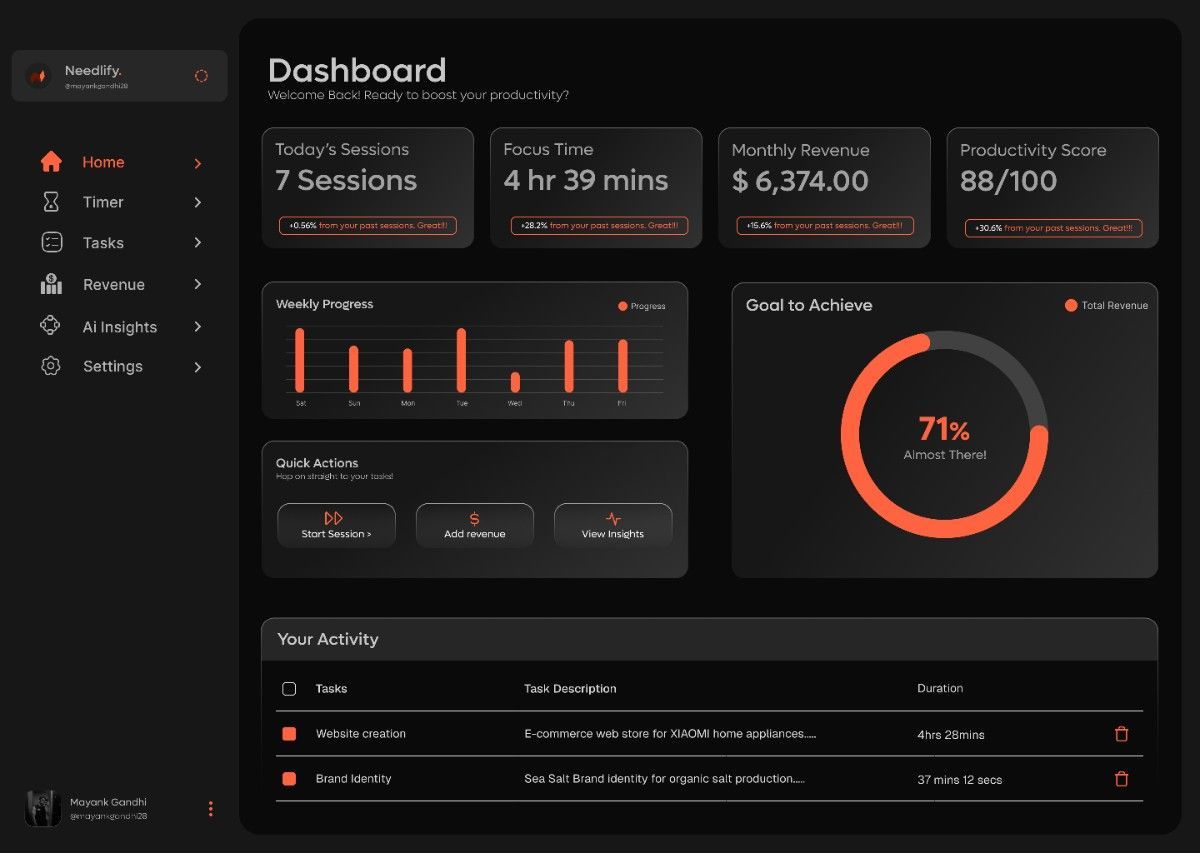Expand the Revenue menu chevron

(198, 285)
